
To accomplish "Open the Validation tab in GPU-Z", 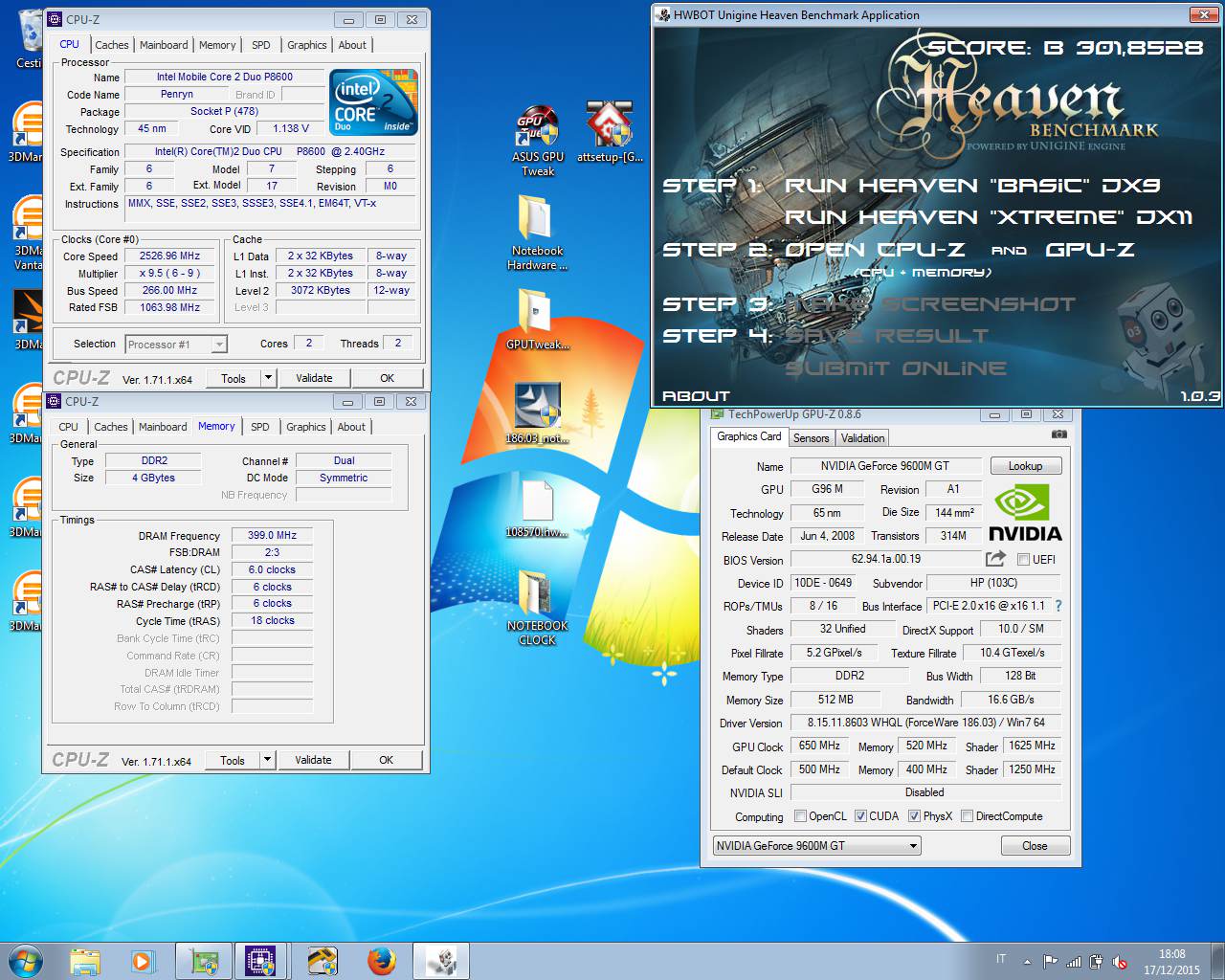I will 863,438.
